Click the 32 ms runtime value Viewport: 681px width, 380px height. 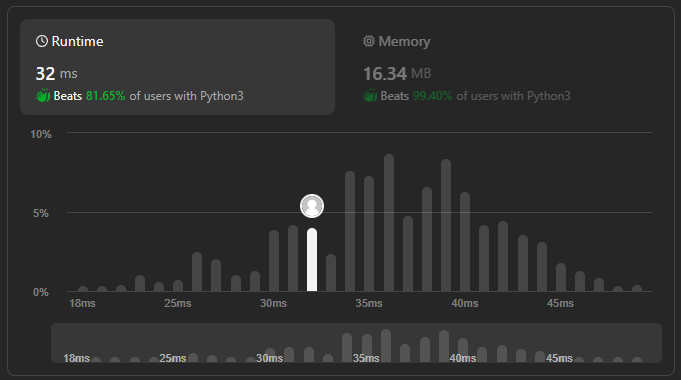pyautogui.click(x=56, y=73)
